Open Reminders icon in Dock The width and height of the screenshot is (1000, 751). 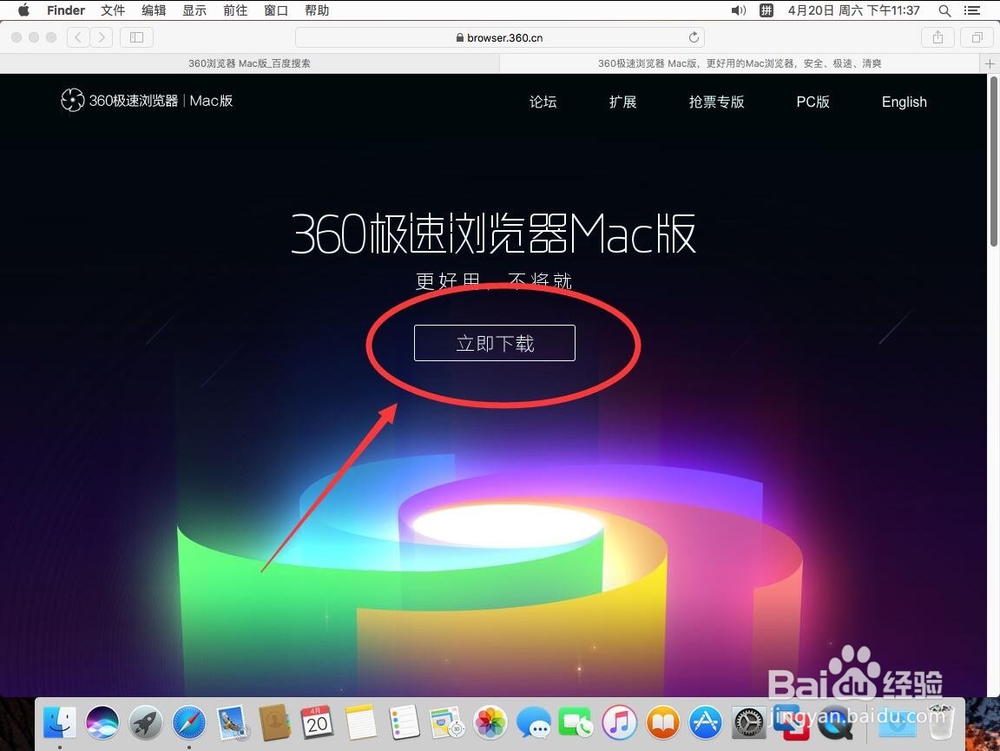[404, 723]
